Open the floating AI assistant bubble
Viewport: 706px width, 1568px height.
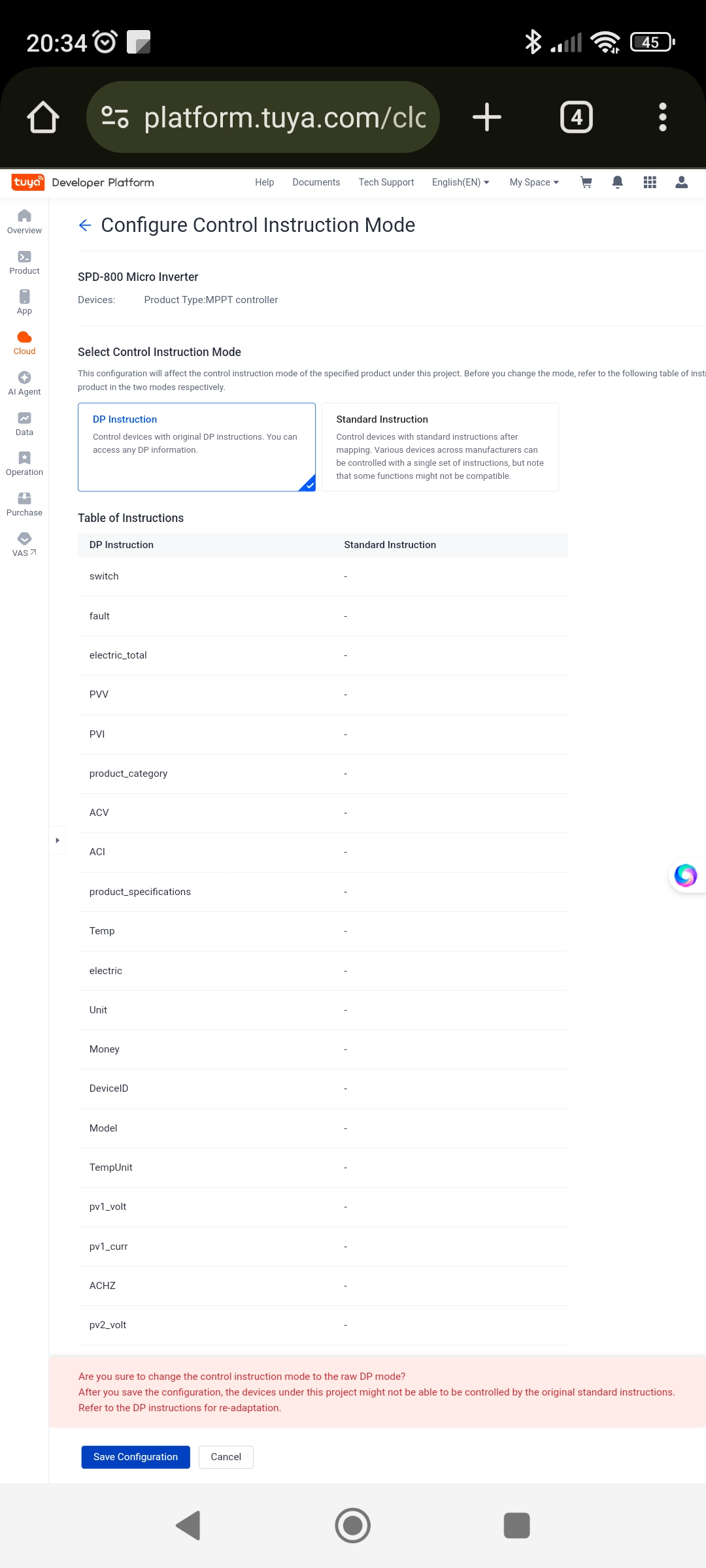pos(686,875)
